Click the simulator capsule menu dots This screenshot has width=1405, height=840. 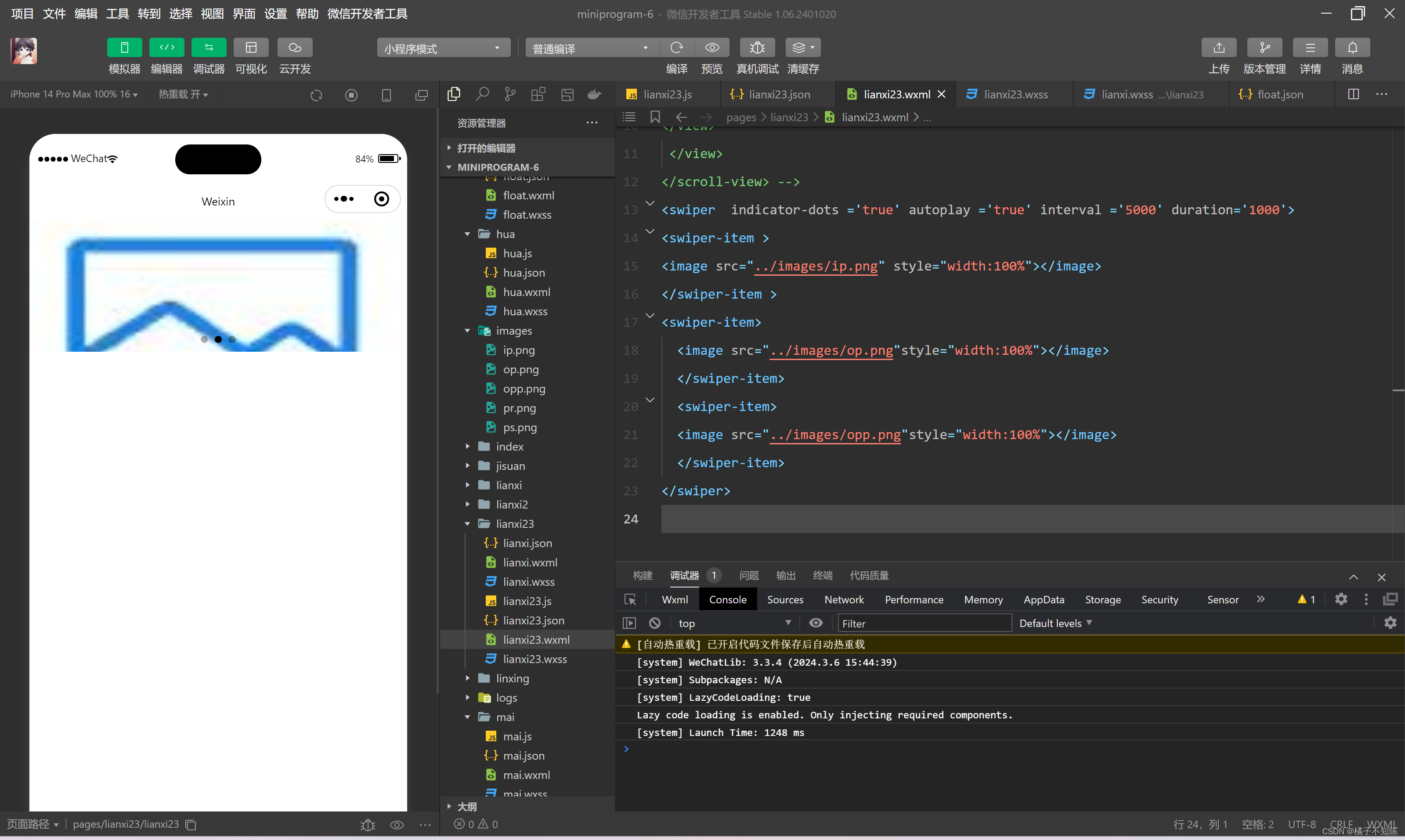pos(344,198)
